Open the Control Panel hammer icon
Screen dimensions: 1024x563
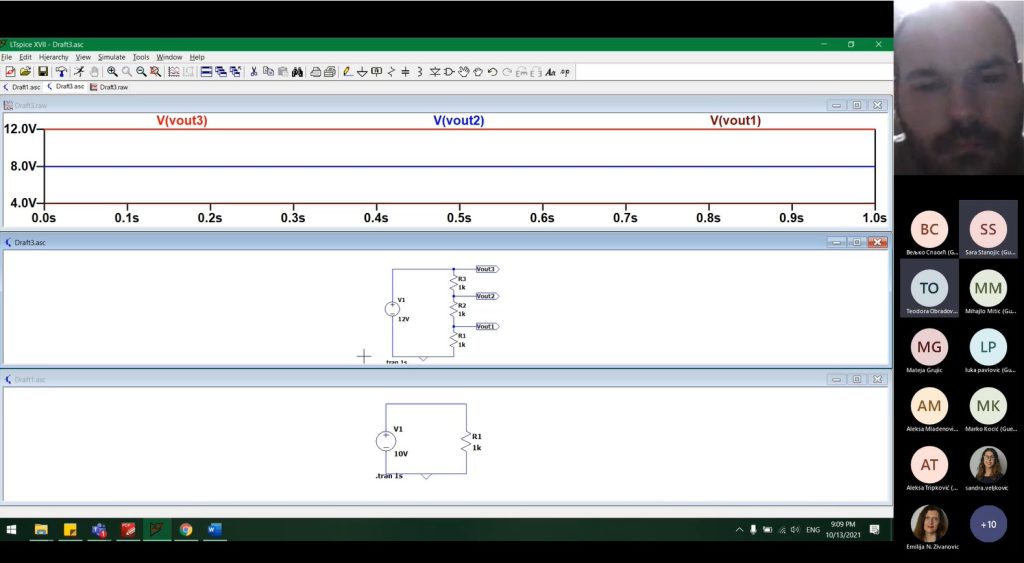[61, 72]
